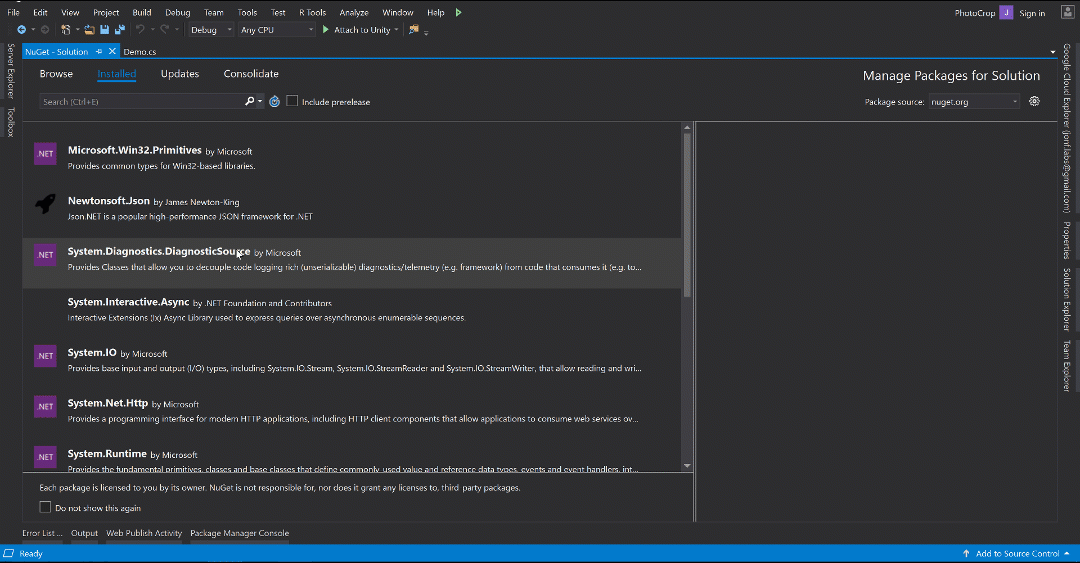1080x563 pixels.
Task: Open the package source settings gear
Action: click(x=1034, y=101)
